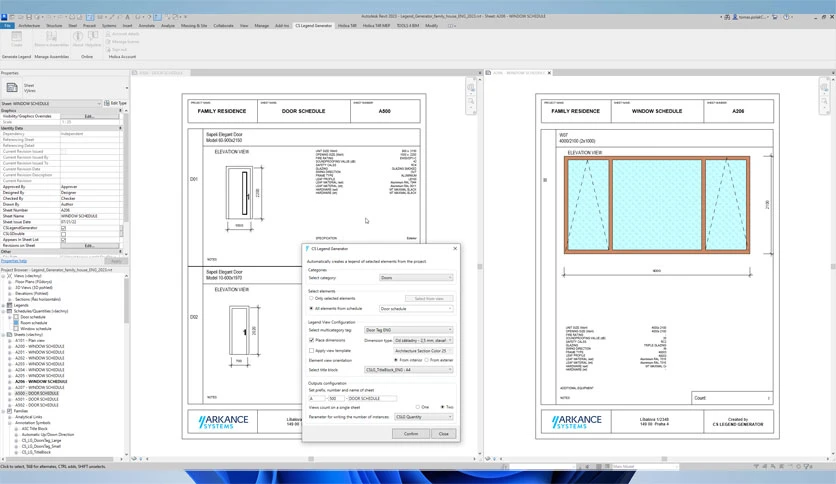Click the sheet prefix 'A' input field
Screen dimensions: 836x484
[x=317, y=399]
